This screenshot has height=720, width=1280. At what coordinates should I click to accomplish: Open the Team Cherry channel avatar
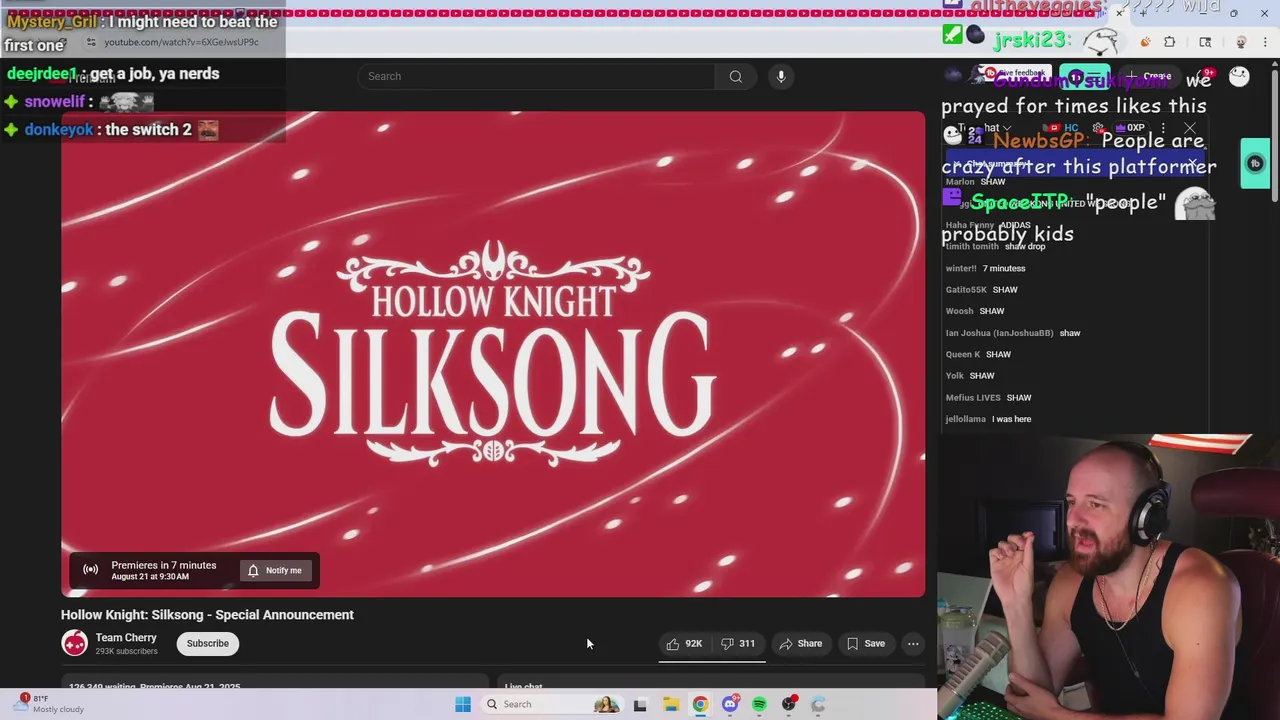75,643
